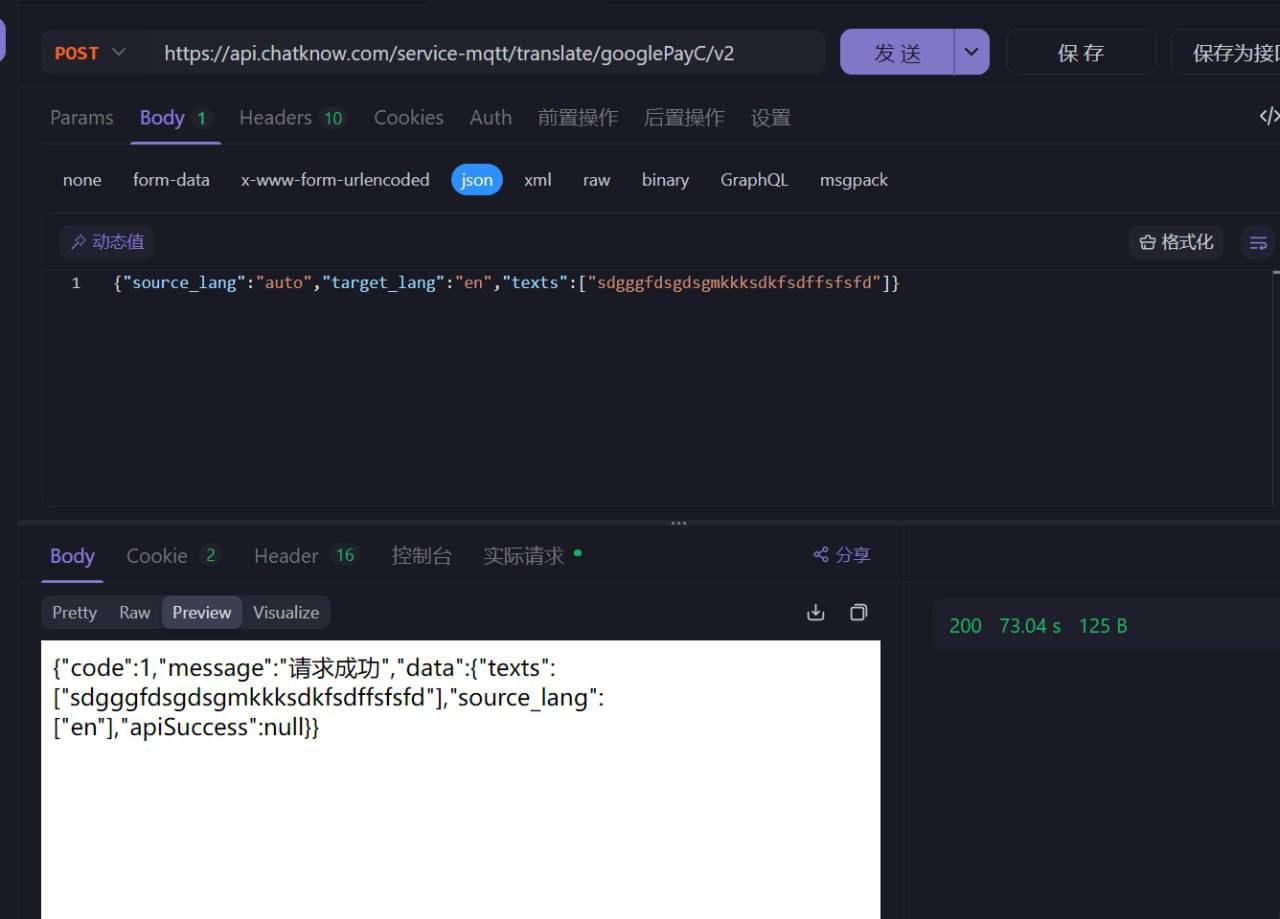Click the 发送 send button
This screenshot has width=1280, height=919.
[x=897, y=53]
